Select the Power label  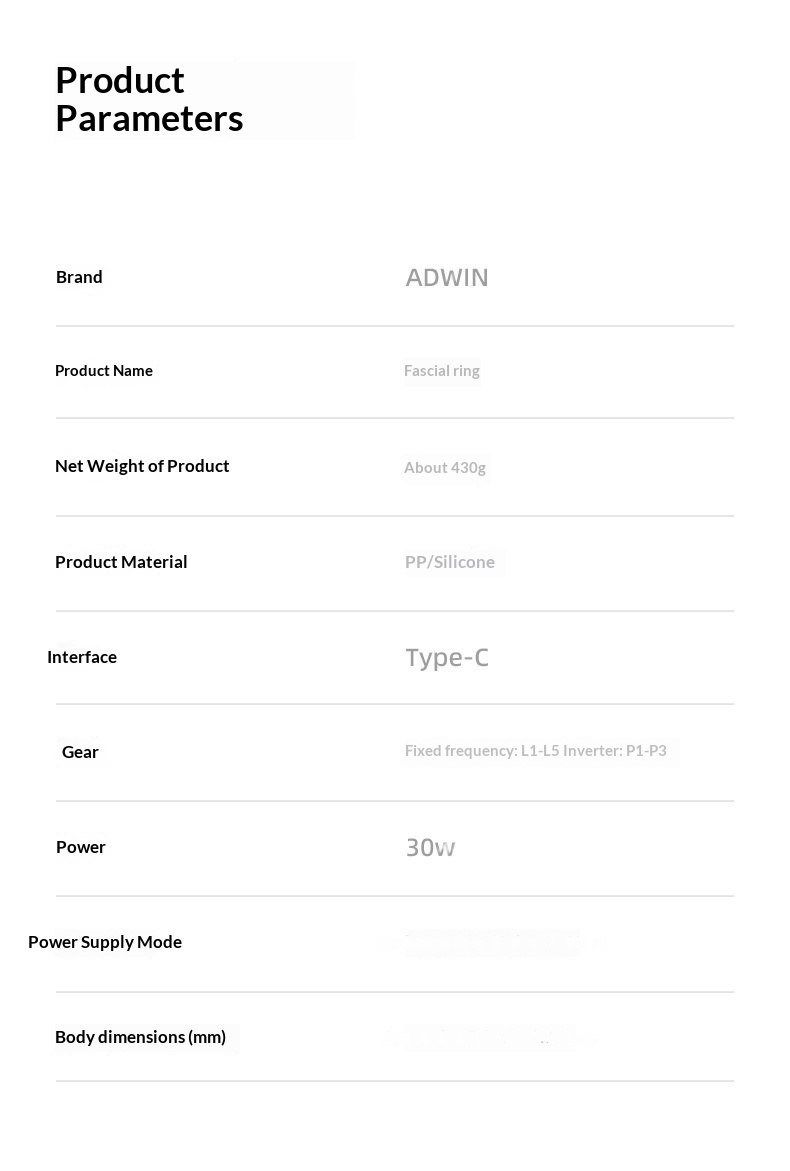(x=81, y=847)
